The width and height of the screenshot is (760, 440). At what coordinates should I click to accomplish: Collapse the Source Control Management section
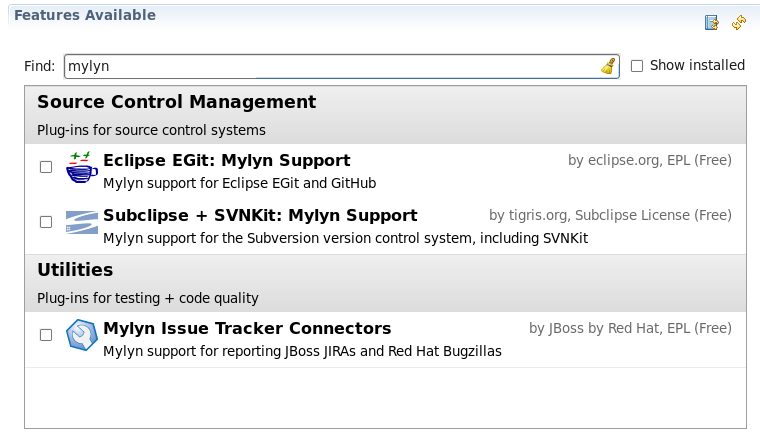coord(176,102)
